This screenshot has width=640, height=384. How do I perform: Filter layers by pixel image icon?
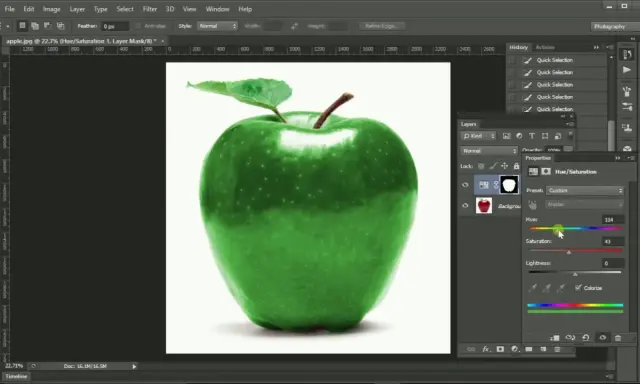pos(506,136)
